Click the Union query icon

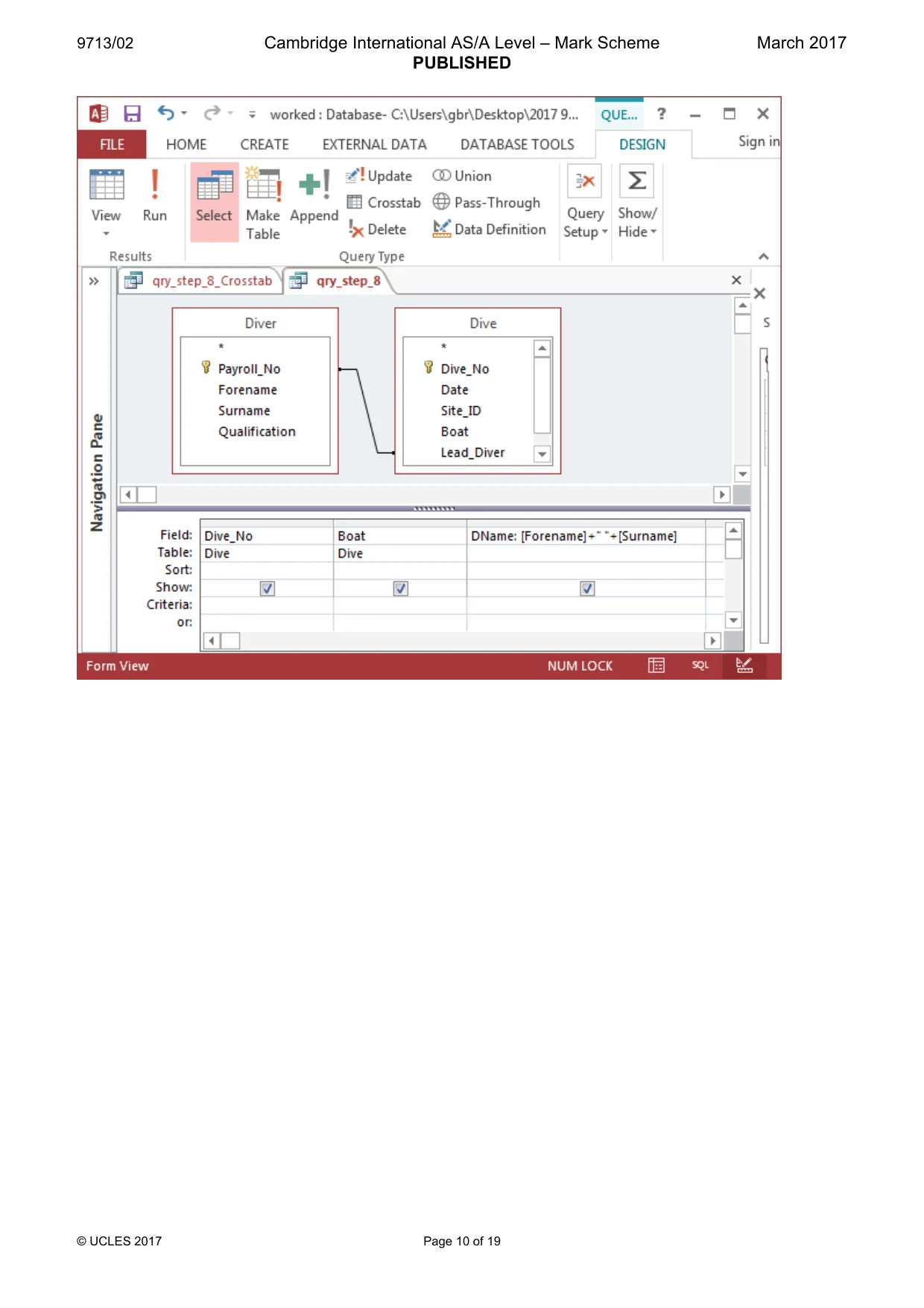462,176
